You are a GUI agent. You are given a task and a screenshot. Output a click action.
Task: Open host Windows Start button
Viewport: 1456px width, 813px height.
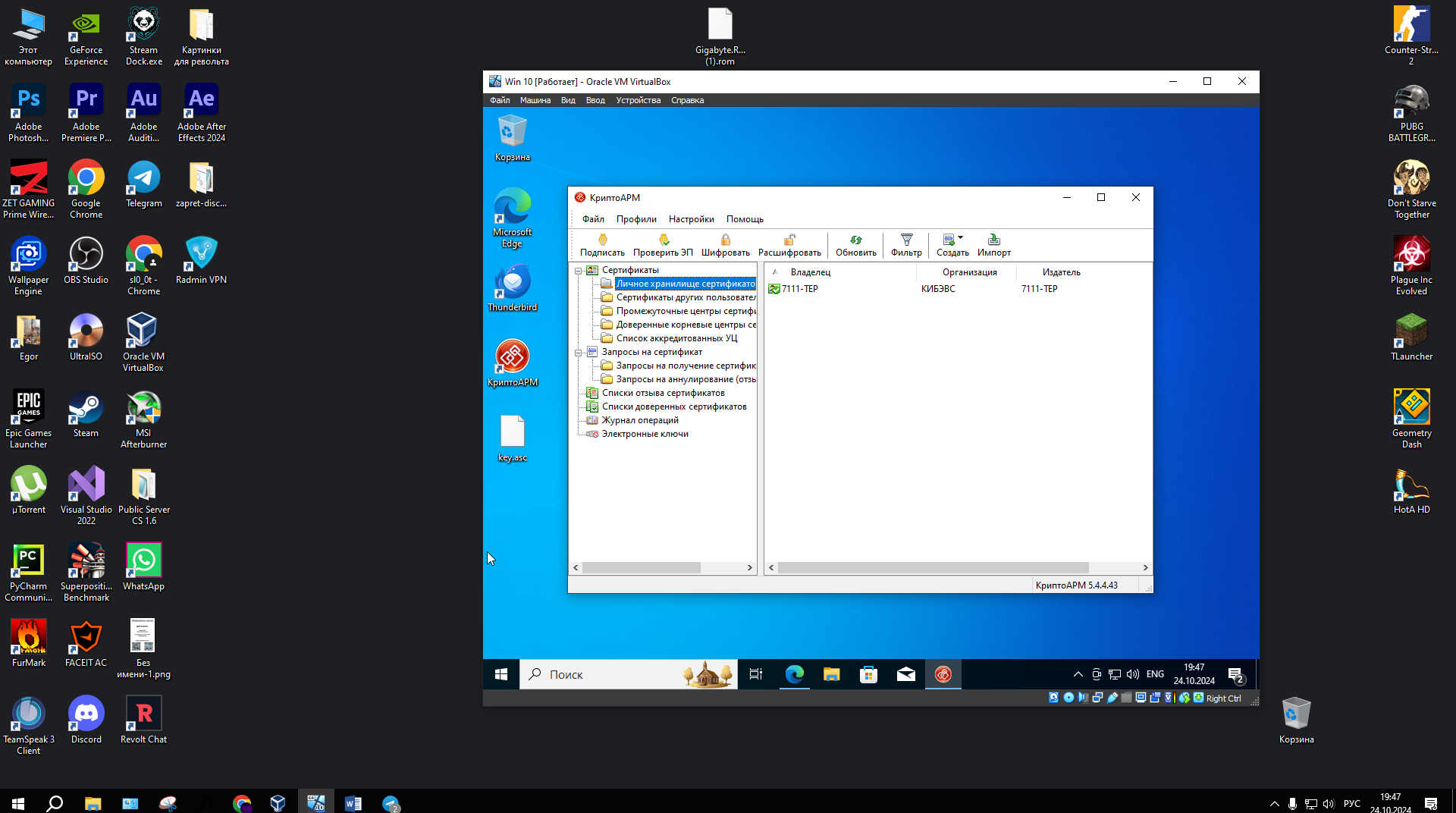click(x=18, y=803)
